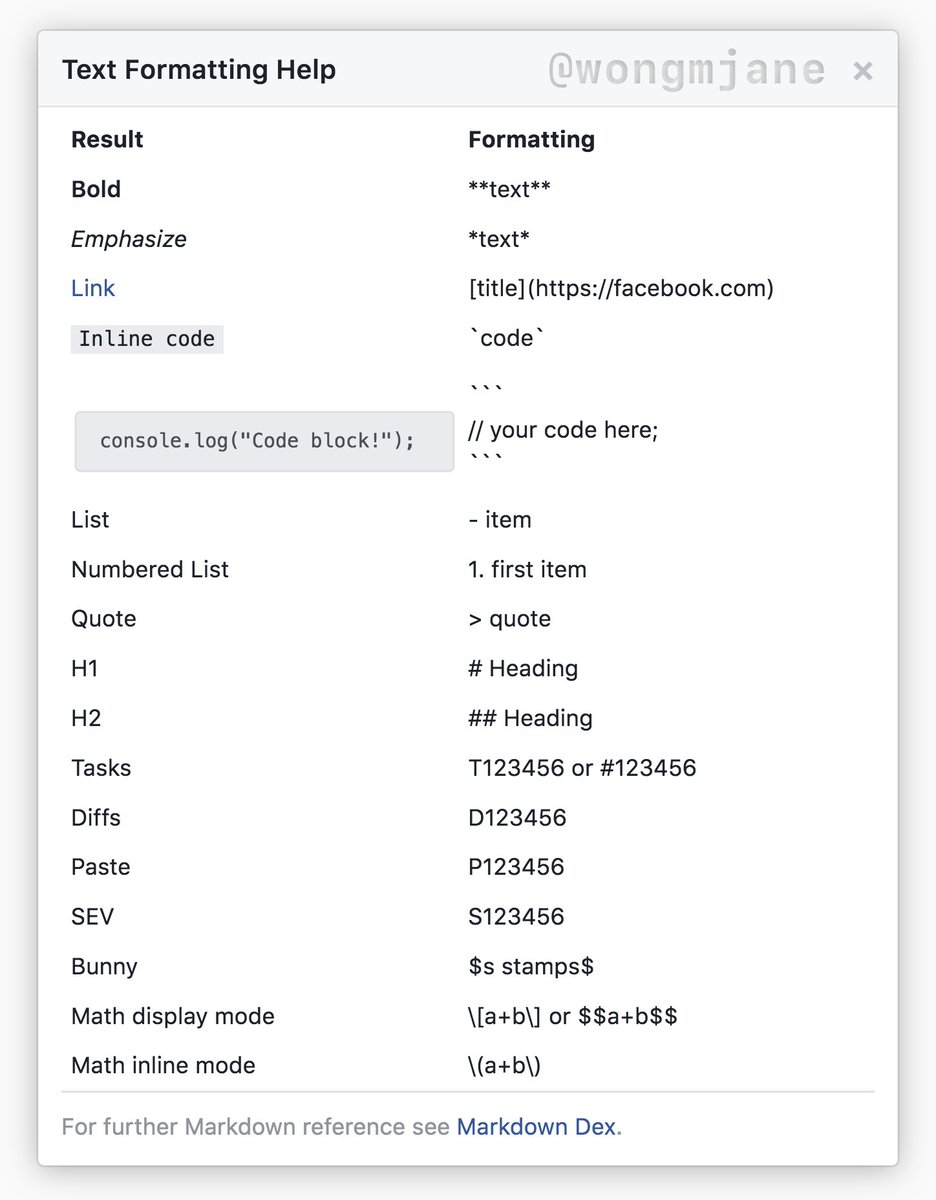This screenshot has width=936, height=1200.
Task: Click the 'D123456' example
Action: click(517, 817)
